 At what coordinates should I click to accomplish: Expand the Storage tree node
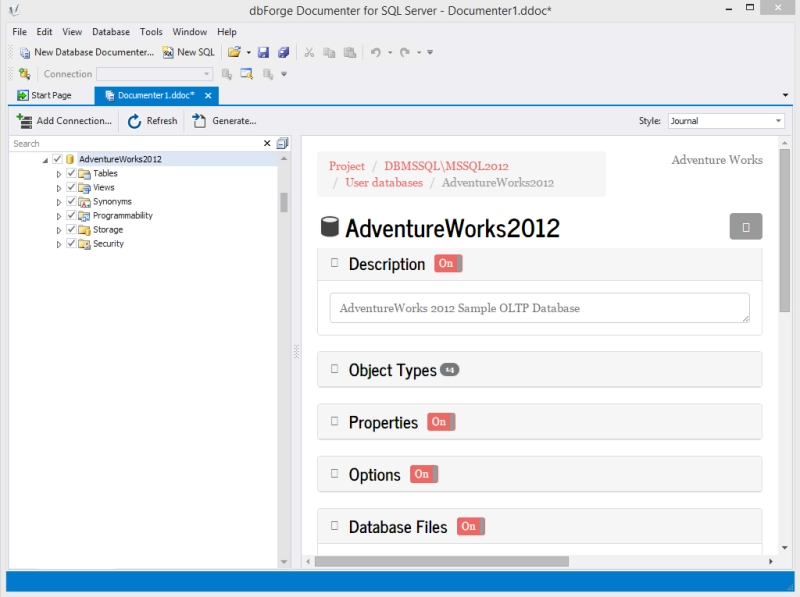(x=59, y=230)
